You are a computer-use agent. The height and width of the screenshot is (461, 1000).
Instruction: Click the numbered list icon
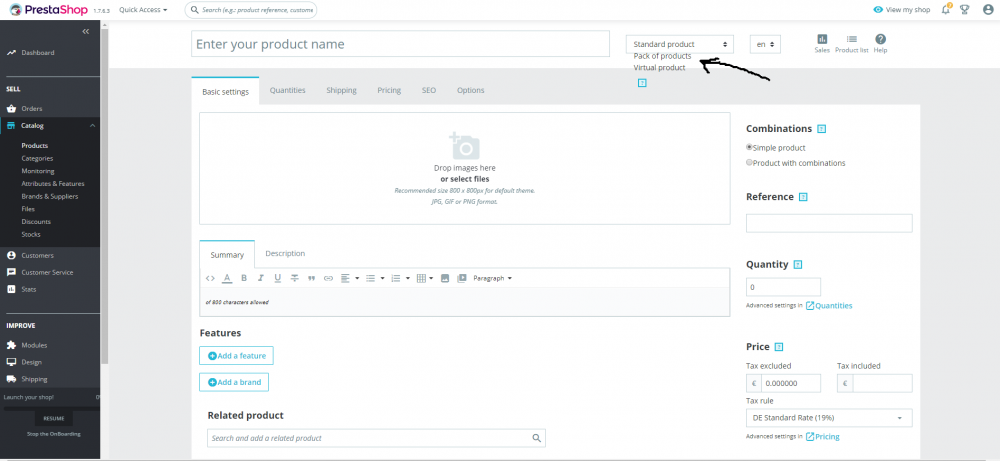coord(395,278)
